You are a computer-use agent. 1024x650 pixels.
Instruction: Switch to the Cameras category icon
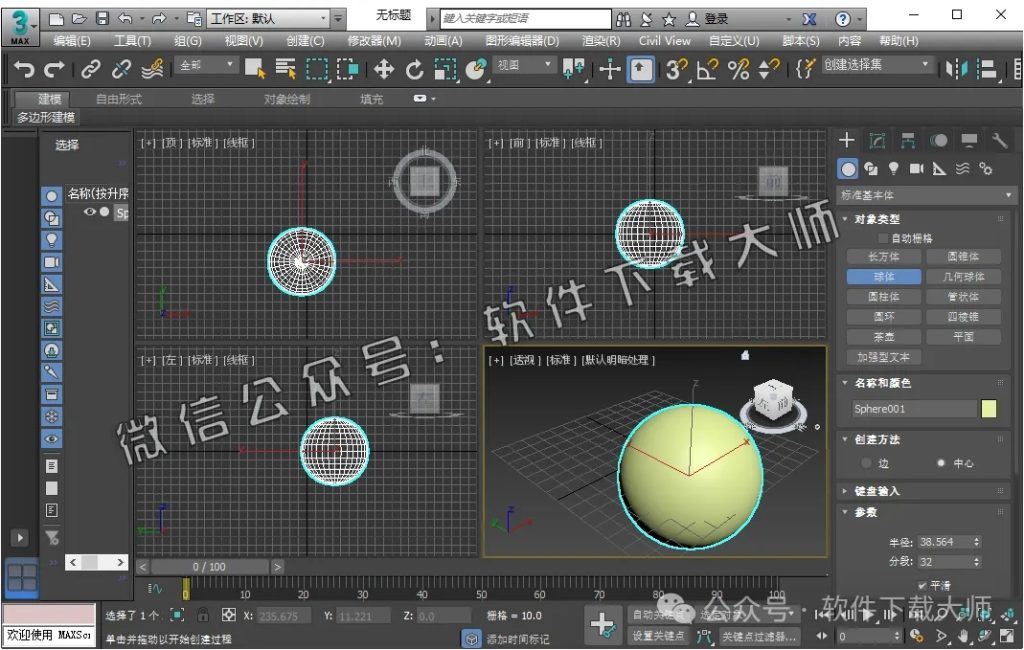coord(917,168)
